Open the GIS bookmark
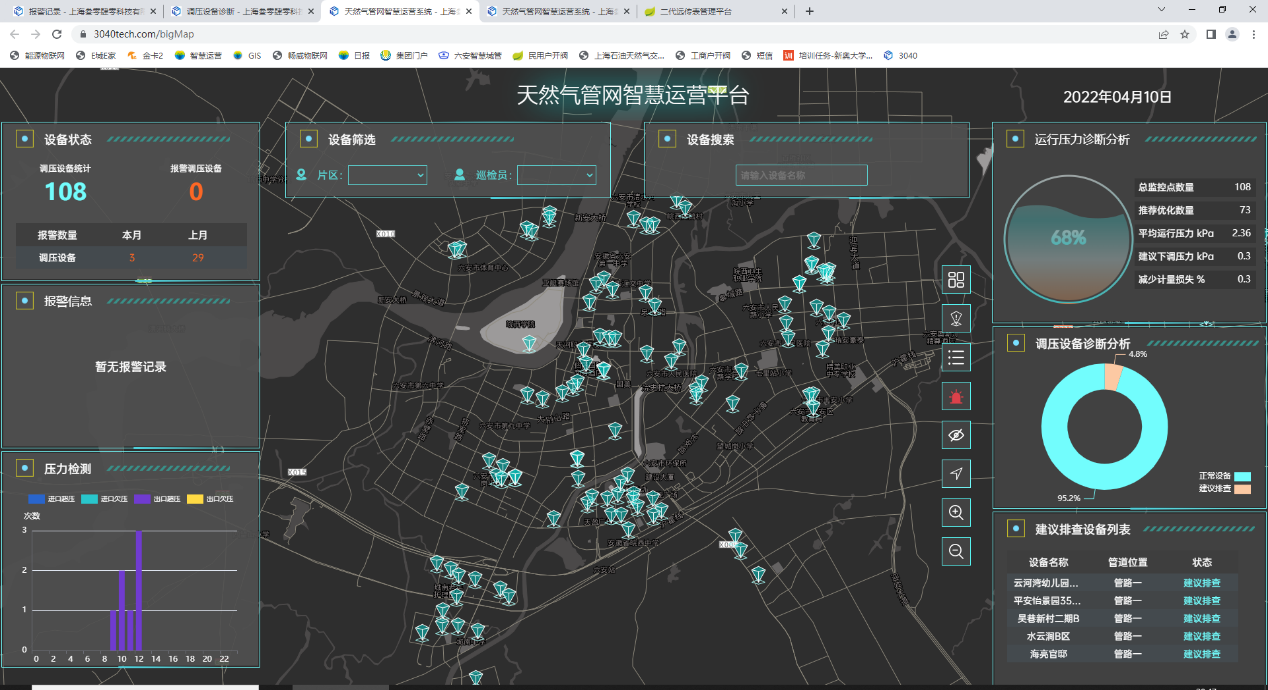Screen dimensions: 1268x690 click(247, 56)
